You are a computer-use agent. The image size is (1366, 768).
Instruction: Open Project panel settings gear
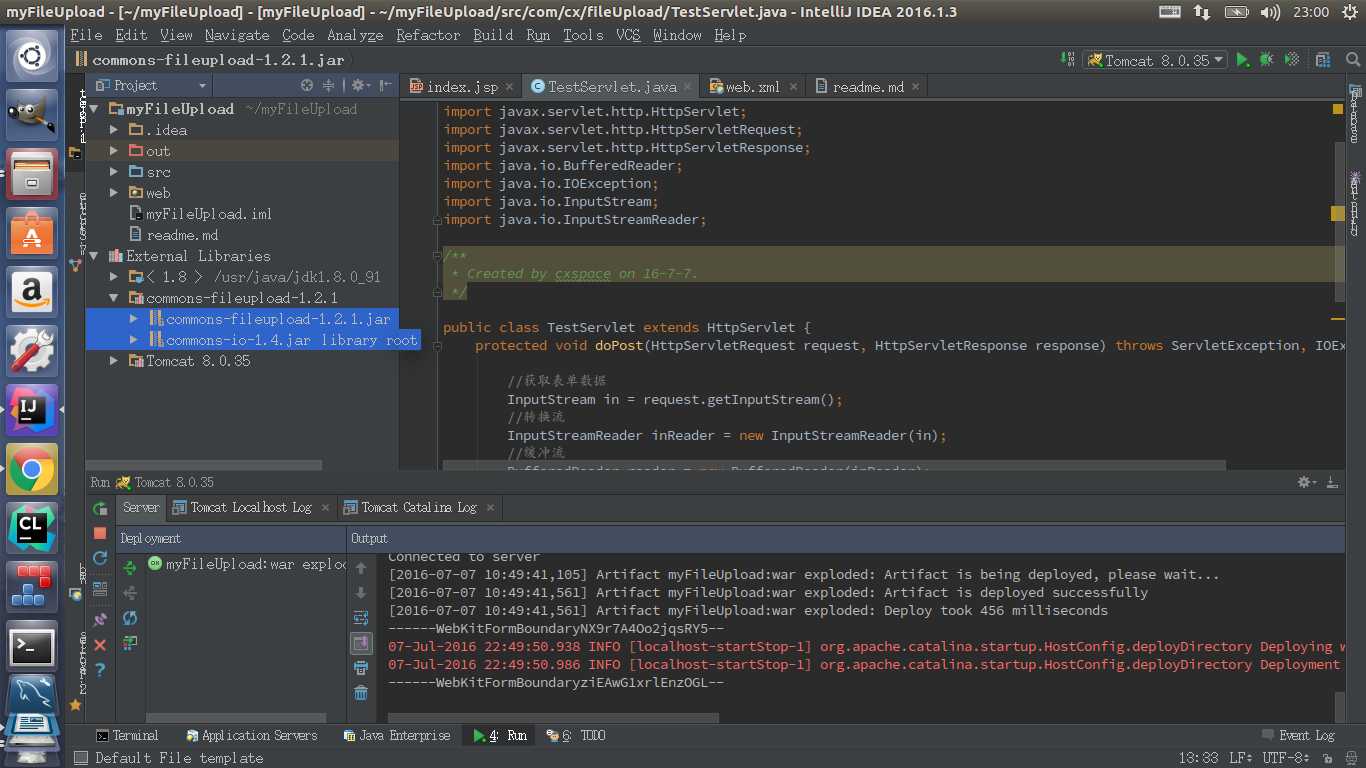pos(359,86)
